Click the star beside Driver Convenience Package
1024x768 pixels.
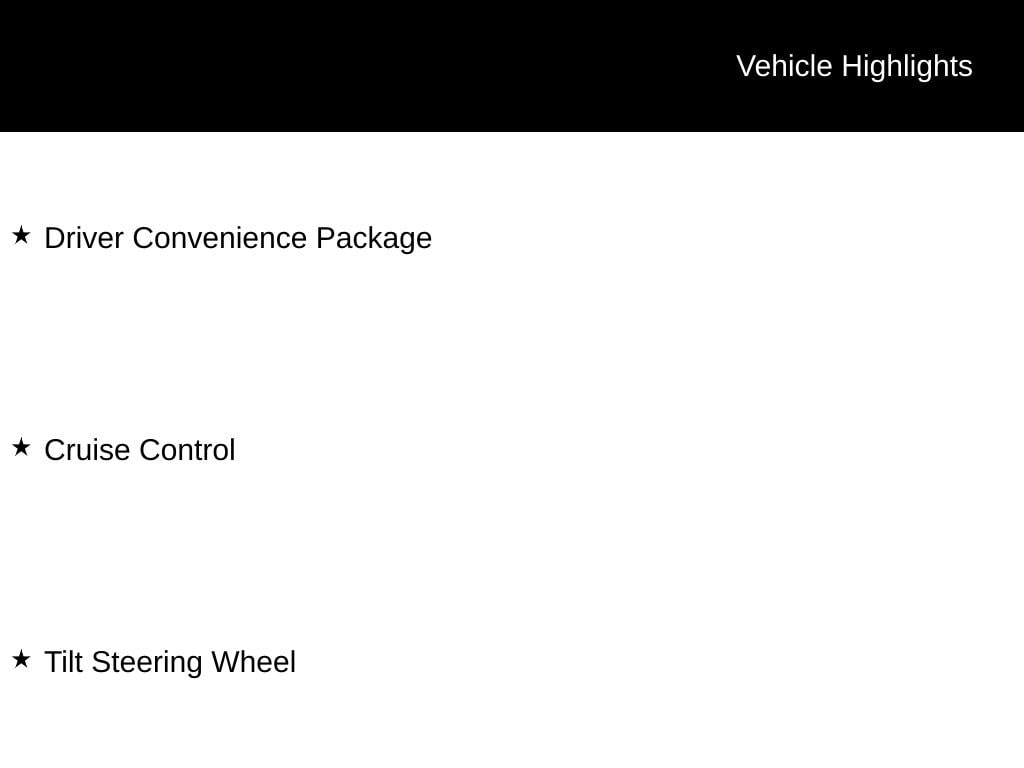(x=21, y=235)
